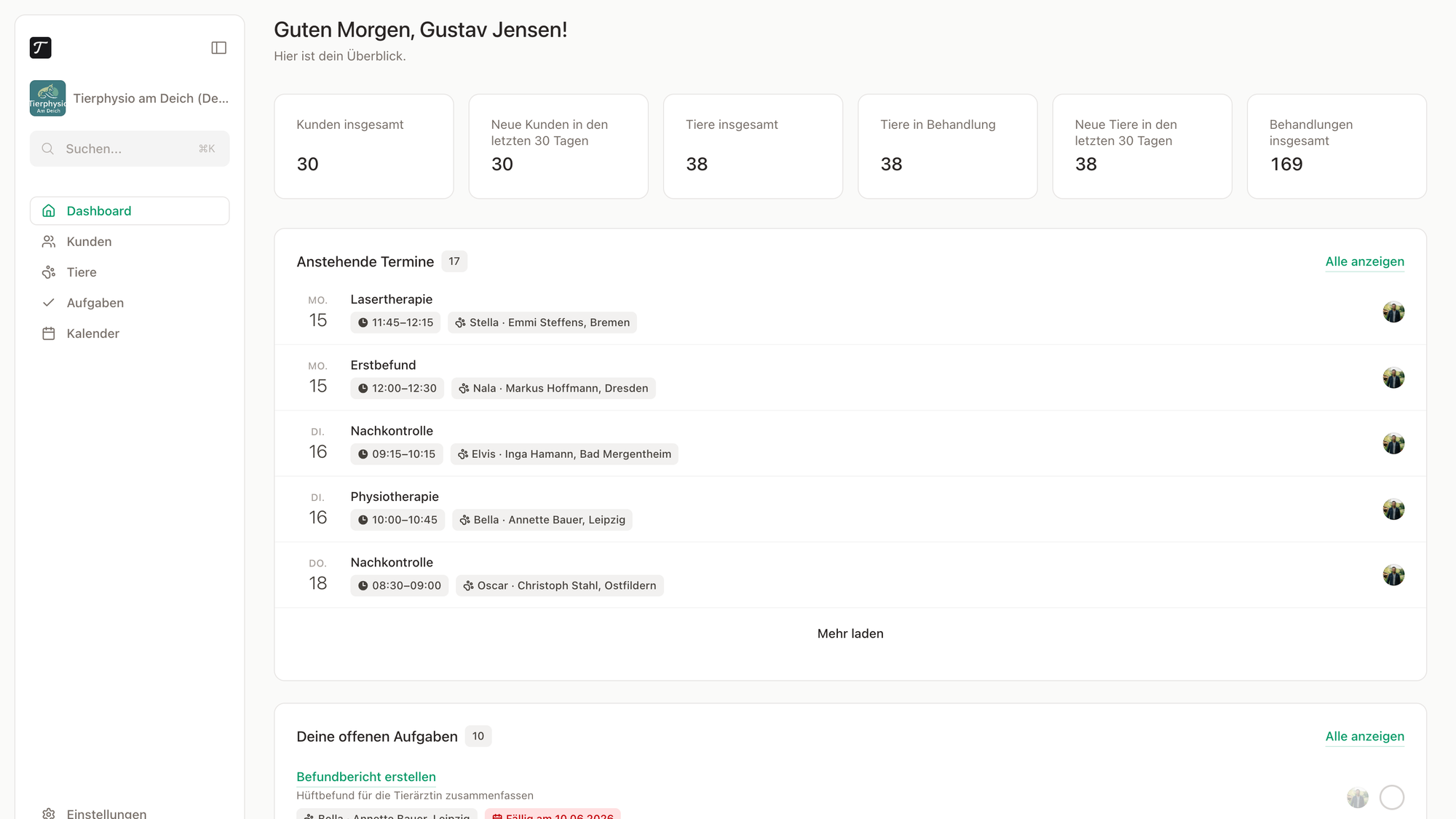Viewport: 1456px width, 819px height.
Task: Click the Dashboard home icon
Action: click(x=49, y=211)
